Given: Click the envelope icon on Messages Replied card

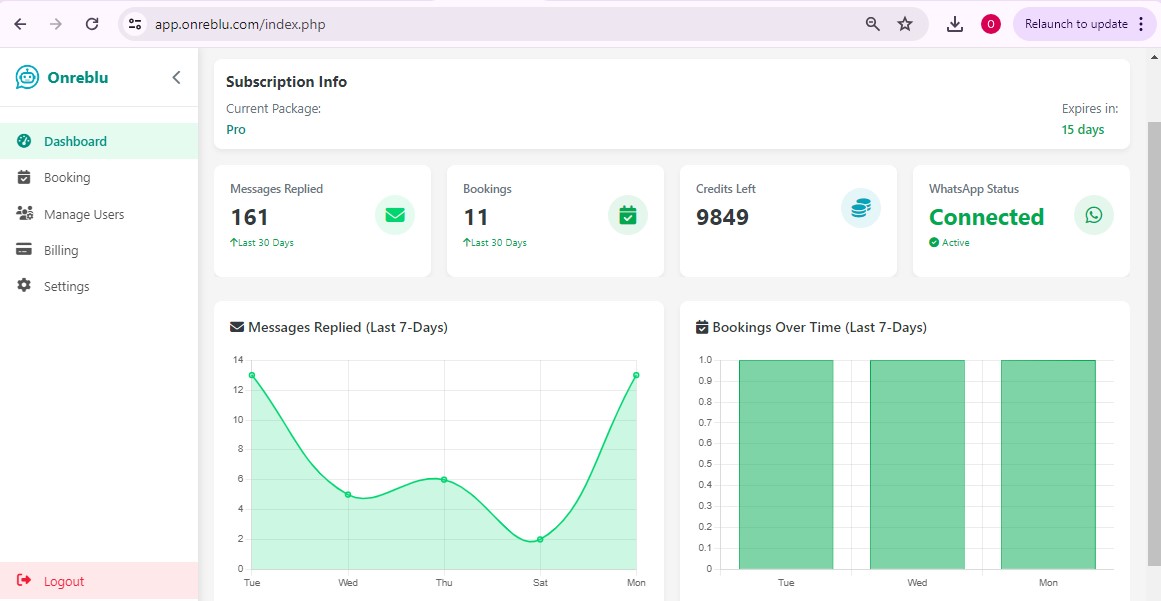Looking at the screenshot, I should pyautogui.click(x=395, y=214).
